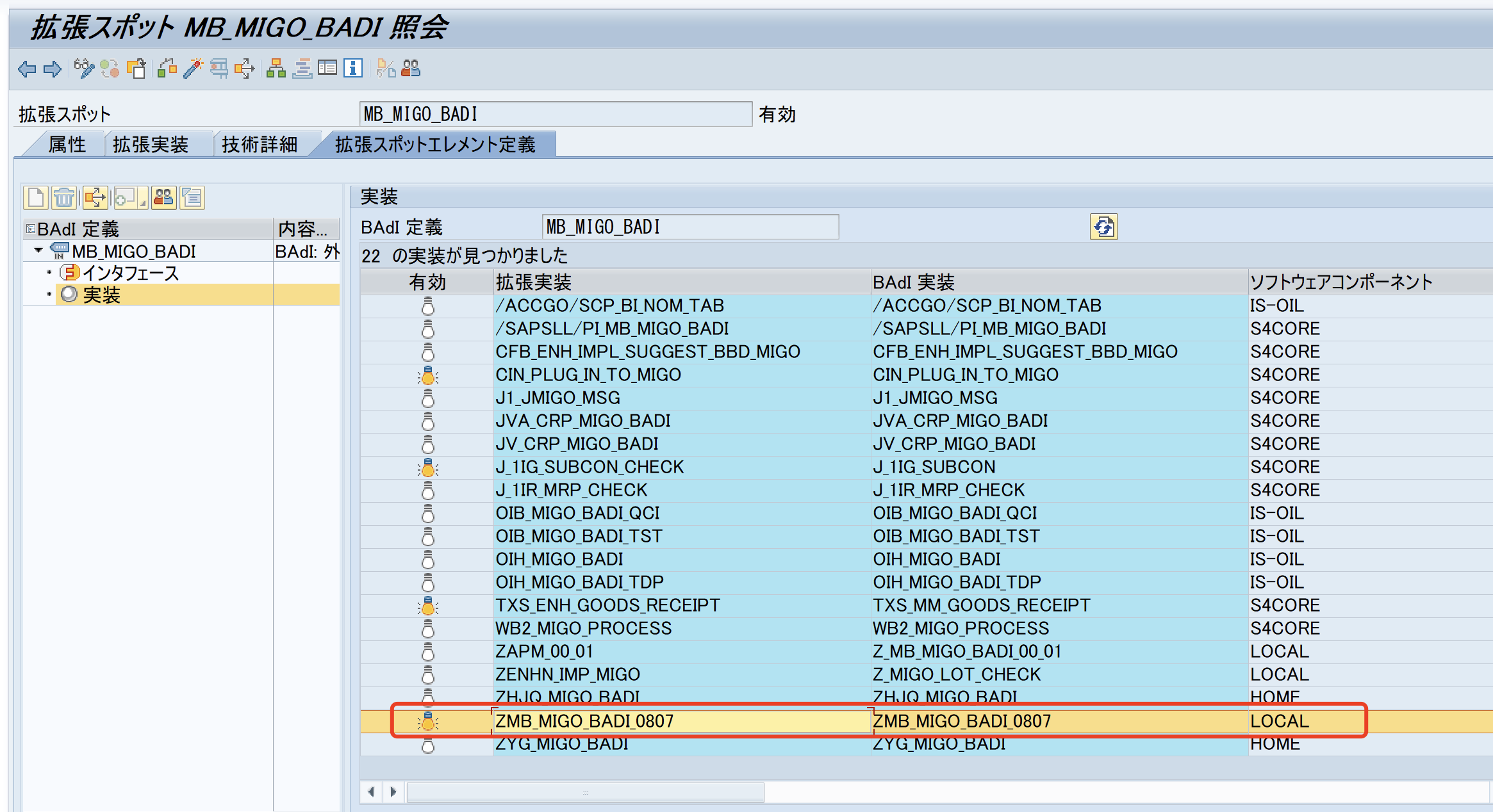The image size is (1493, 812).
Task: Click the magic wand activate icon
Action: (192, 69)
